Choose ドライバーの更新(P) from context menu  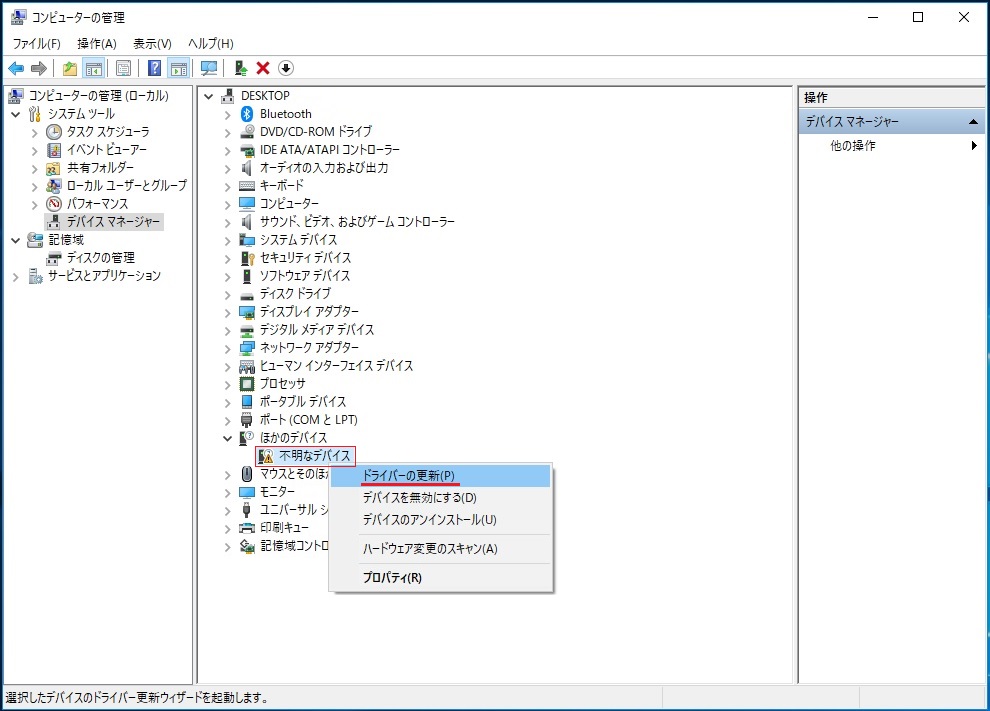coord(441,475)
